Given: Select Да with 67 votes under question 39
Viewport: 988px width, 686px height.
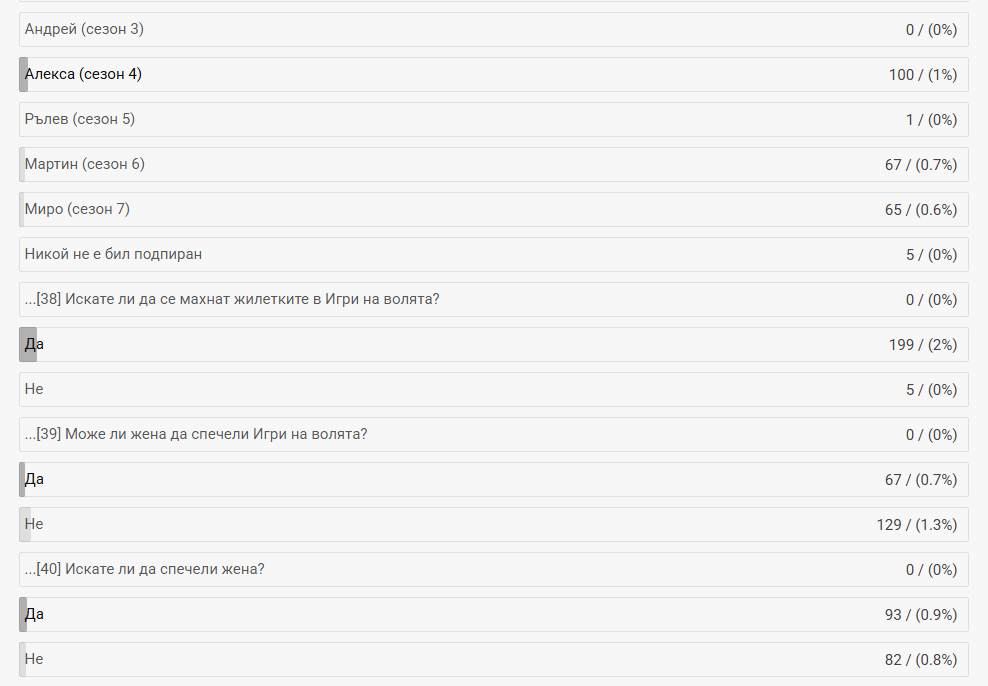Looking at the screenshot, I should tap(34, 479).
